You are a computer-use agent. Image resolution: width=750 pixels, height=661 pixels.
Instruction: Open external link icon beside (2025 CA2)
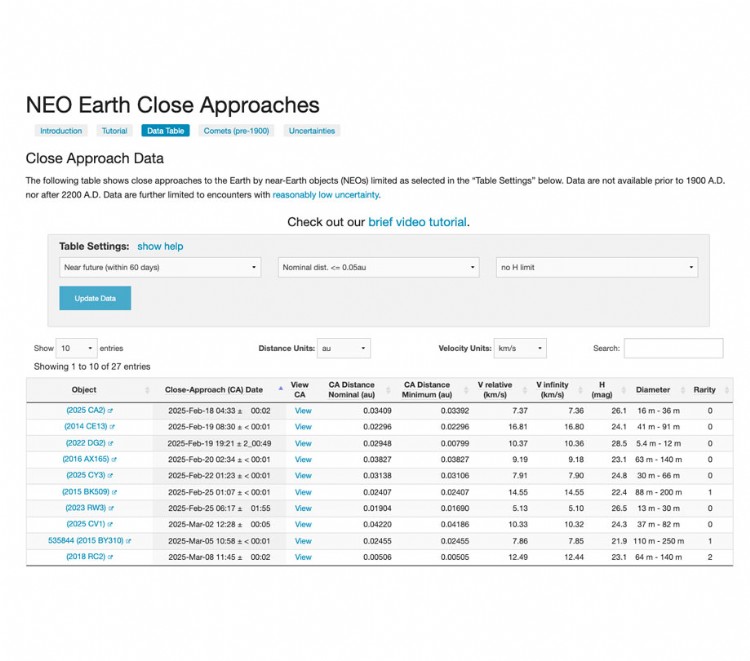click(x=110, y=411)
